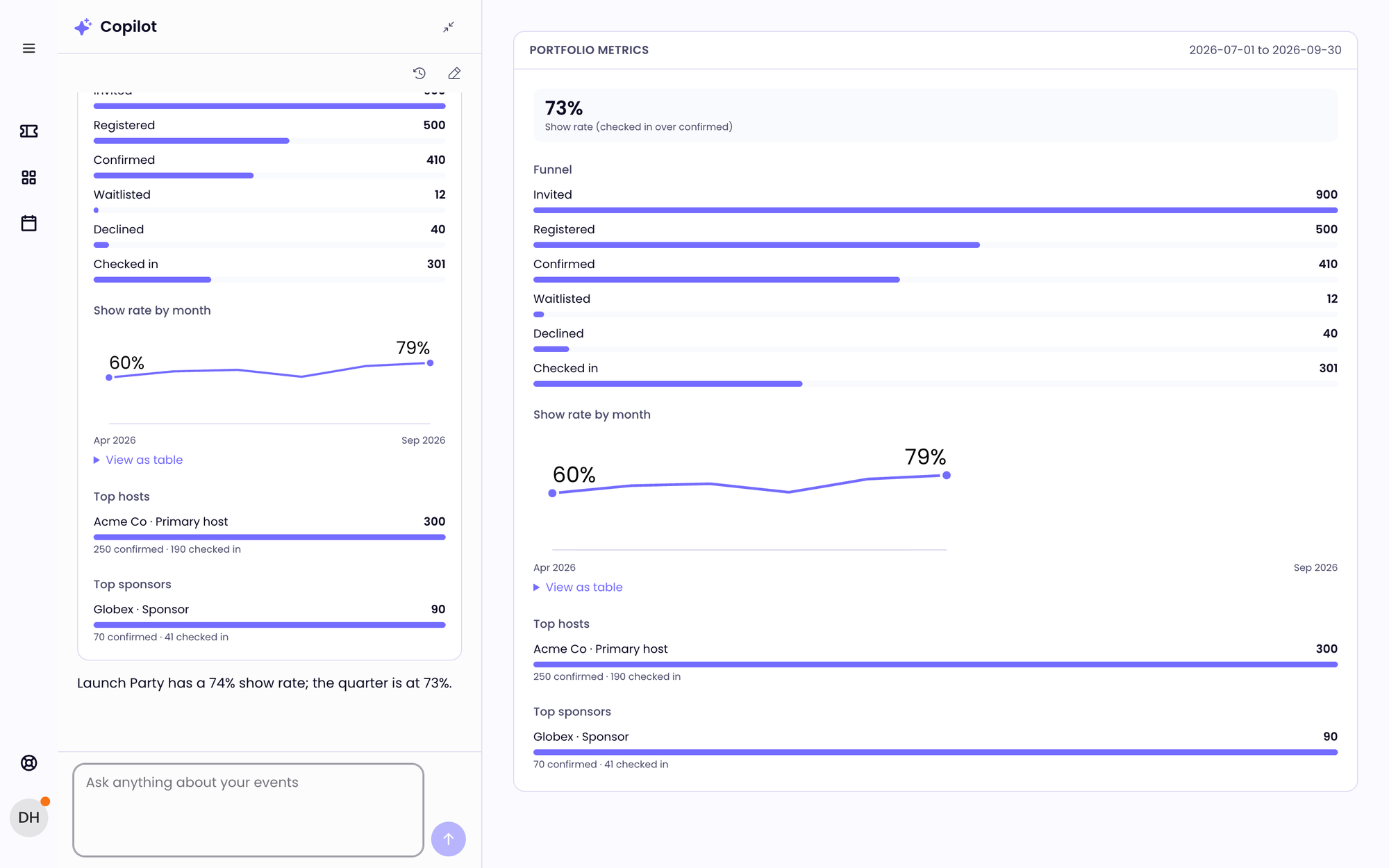Image resolution: width=1389 pixels, height=868 pixels.
Task: Click the 'Launch Party has a 74% show rate' message
Action: point(264,683)
